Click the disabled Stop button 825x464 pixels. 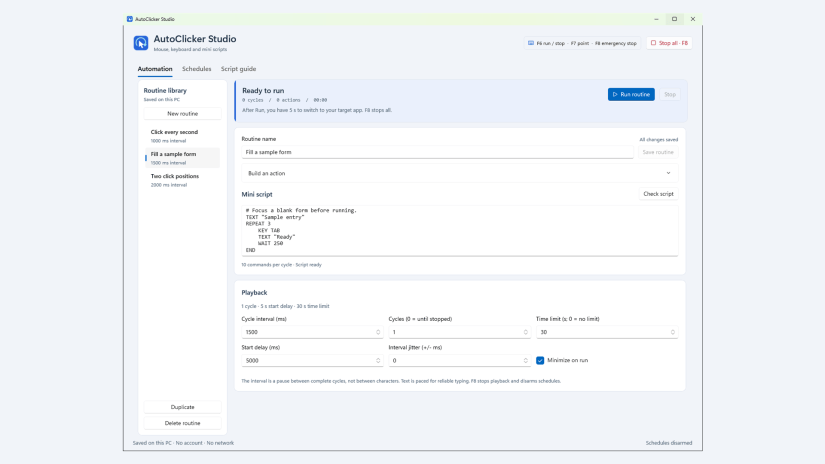click(x=669, y=94)
